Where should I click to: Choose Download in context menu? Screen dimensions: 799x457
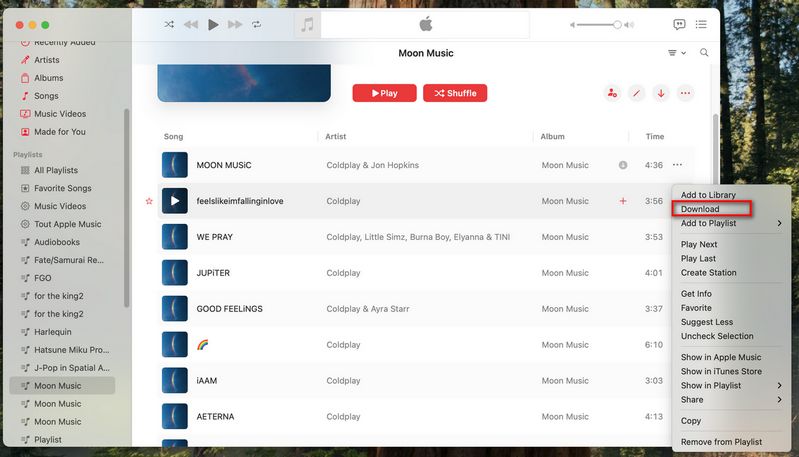click(700, 209)
